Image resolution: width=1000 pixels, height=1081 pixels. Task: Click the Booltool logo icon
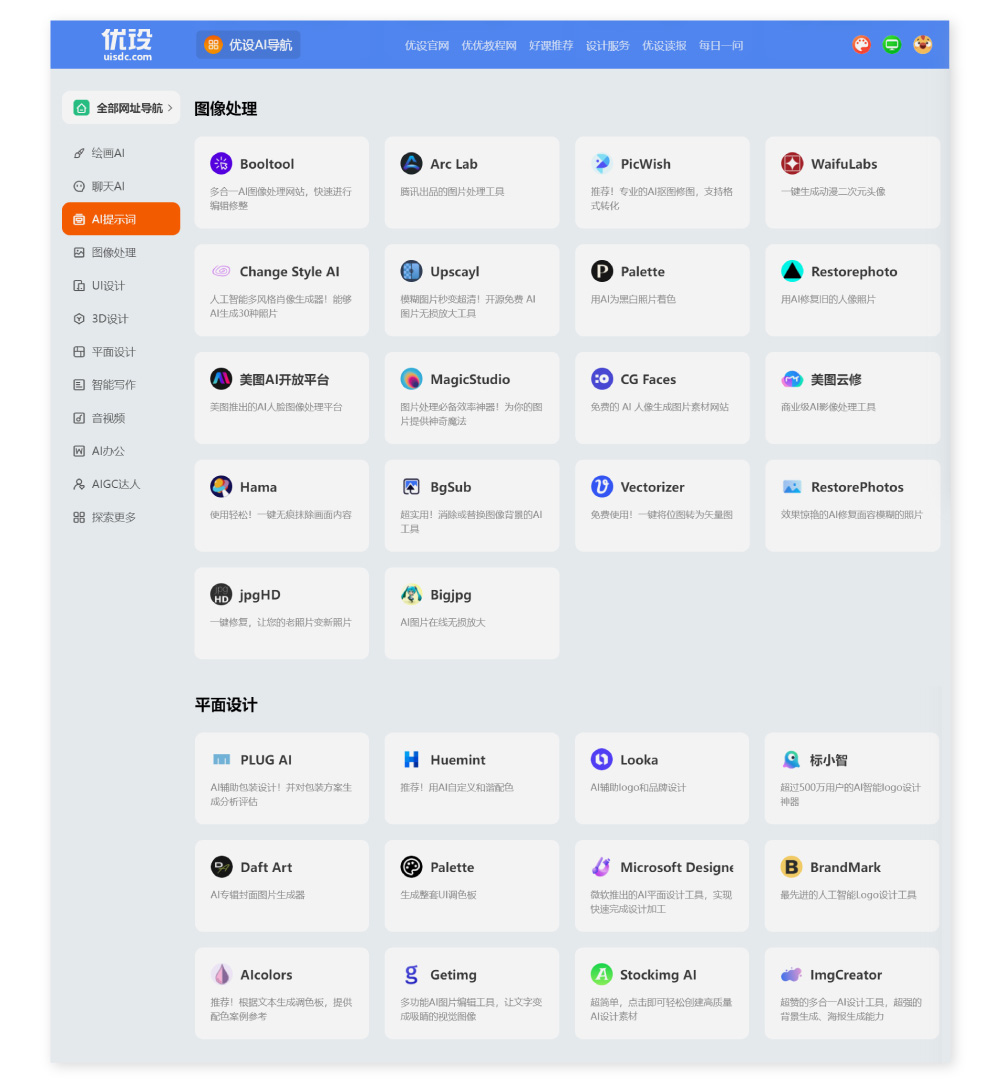point(221,163)
